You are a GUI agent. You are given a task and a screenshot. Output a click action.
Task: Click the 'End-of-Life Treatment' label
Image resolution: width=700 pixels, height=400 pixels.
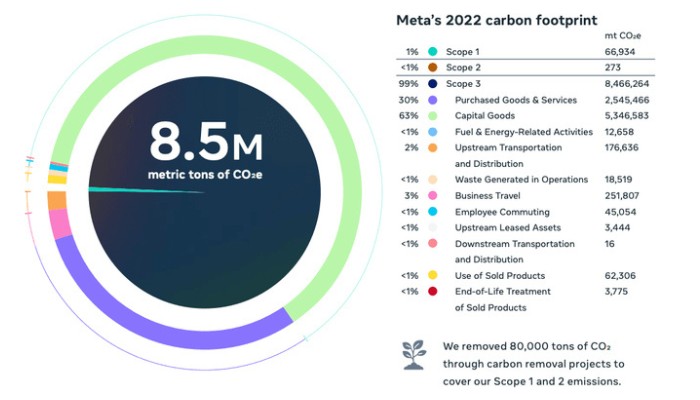503,292
